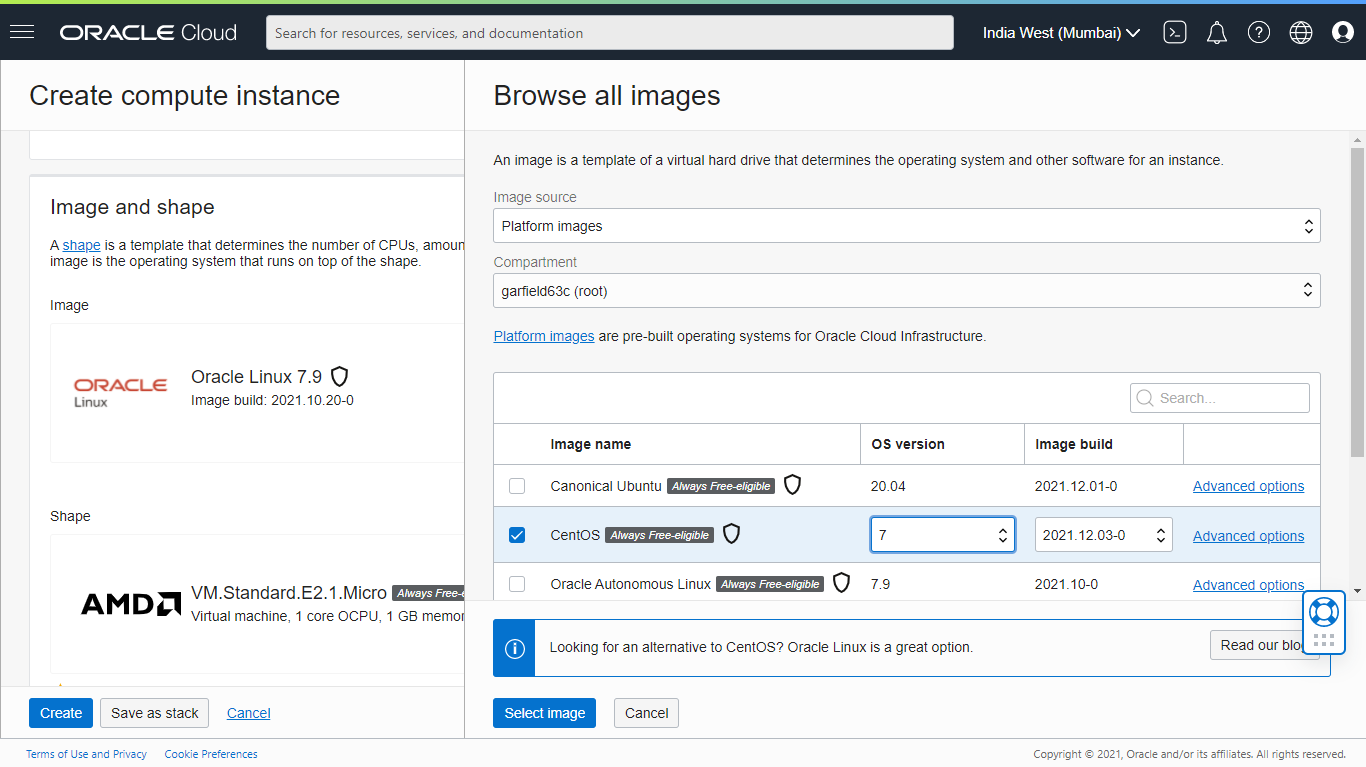The width and height of the screenshot is (1366, 767).
Task: Click the top search bar for resources
Action: click(610, 33)
